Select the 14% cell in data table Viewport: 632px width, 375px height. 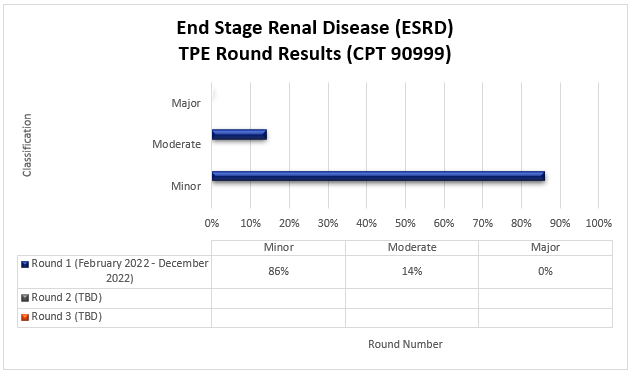[x=412, y=271]
